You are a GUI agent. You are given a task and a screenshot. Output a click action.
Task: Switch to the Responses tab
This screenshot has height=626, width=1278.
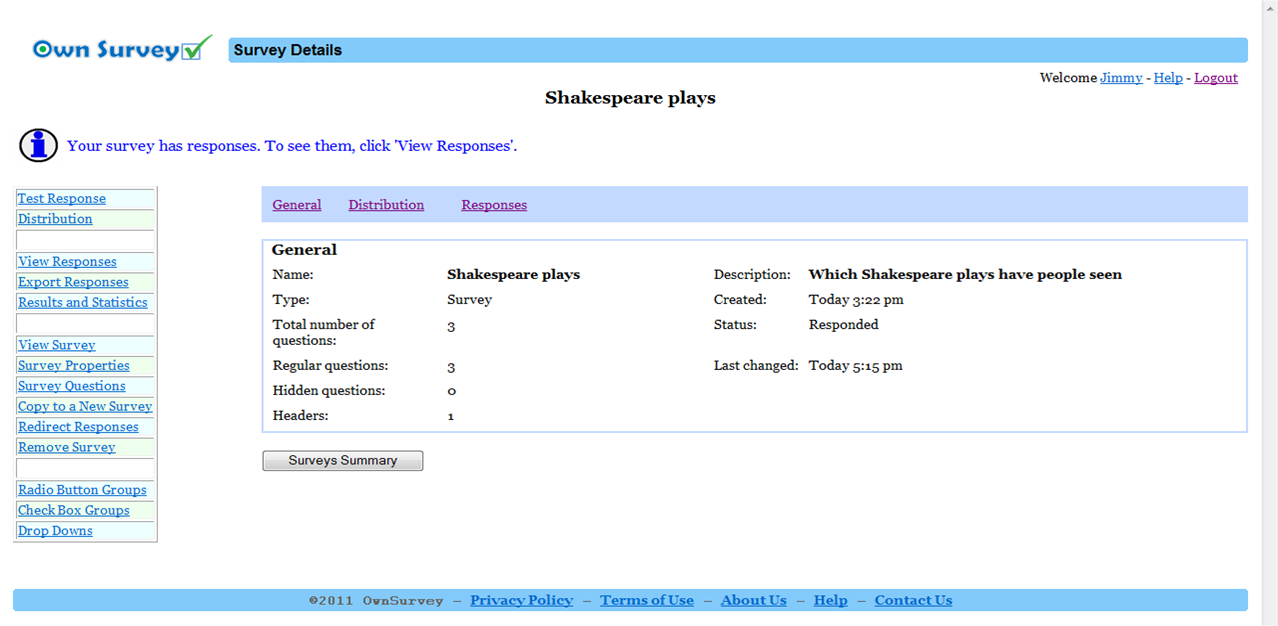pos(494,205)
